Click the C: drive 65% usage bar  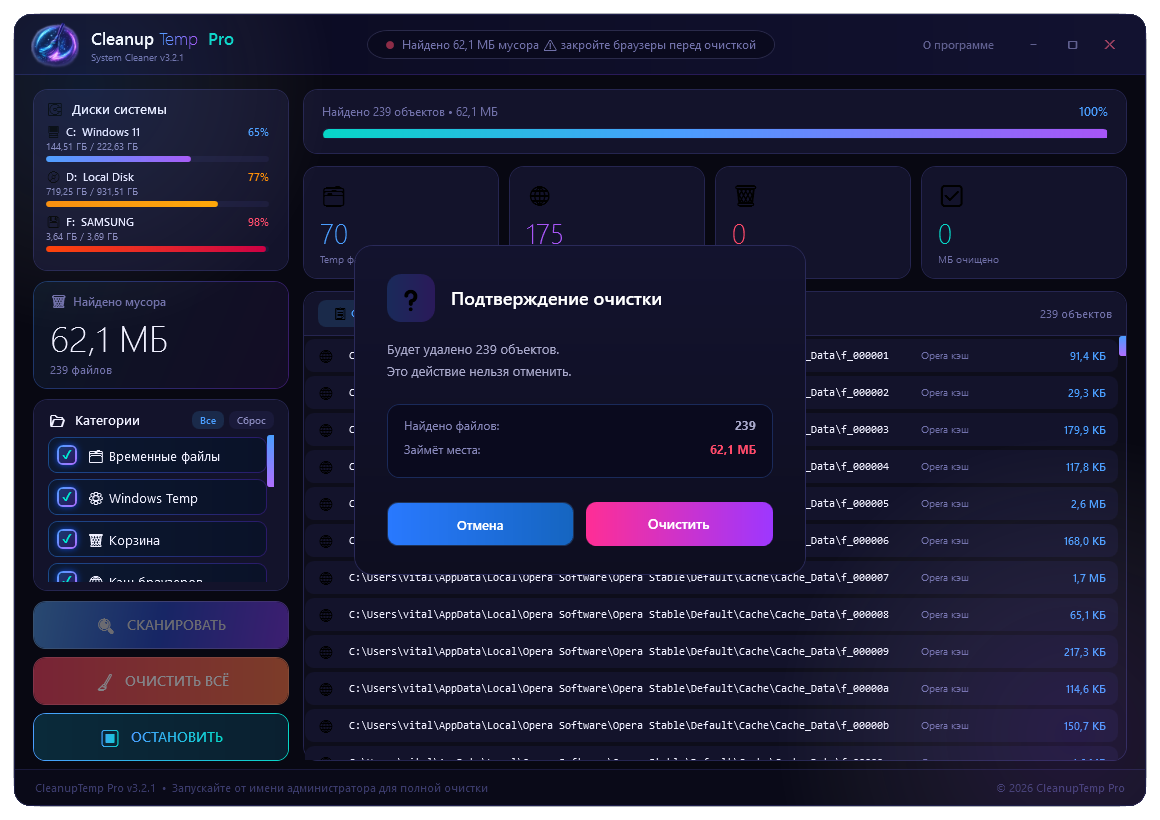tap(157, 159)
